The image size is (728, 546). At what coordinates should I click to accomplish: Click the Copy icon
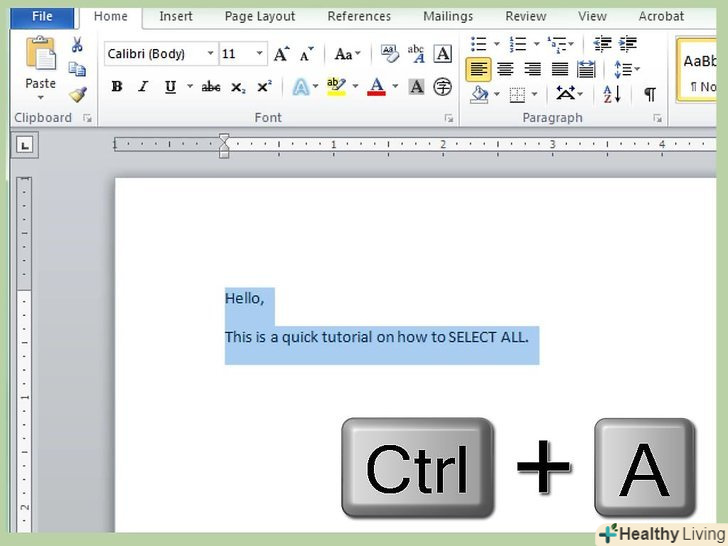[x=77, y=69]
